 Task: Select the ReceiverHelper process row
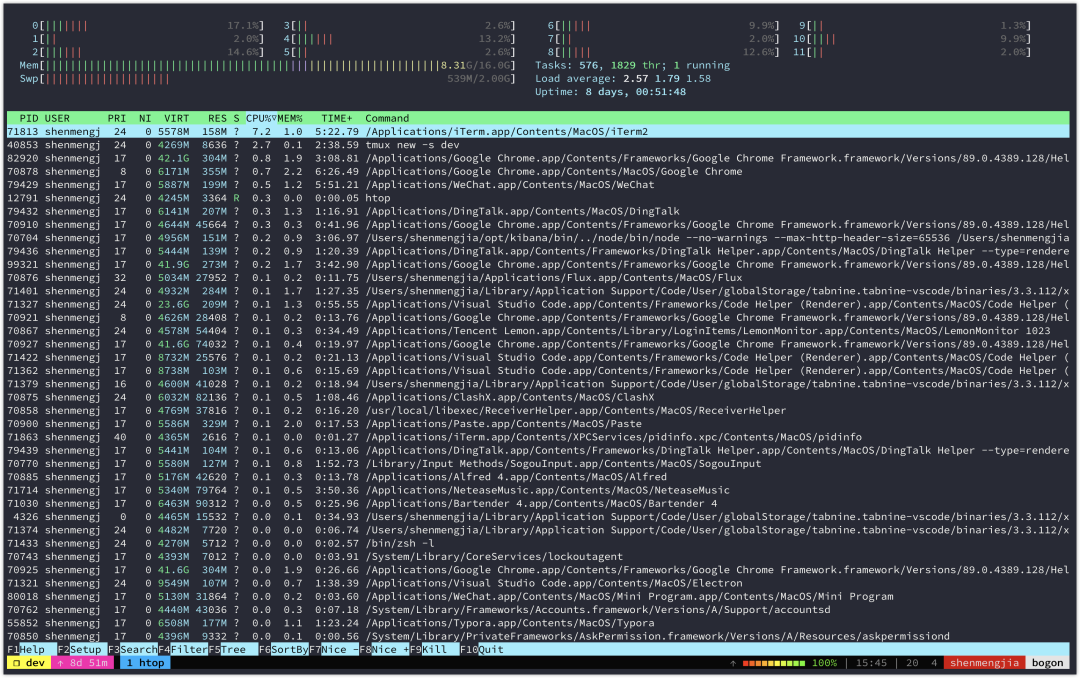[538, 411]
